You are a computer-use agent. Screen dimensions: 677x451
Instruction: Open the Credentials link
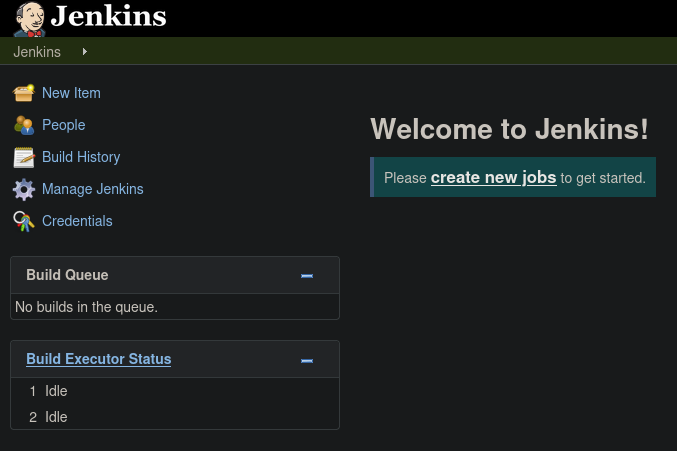77,221
